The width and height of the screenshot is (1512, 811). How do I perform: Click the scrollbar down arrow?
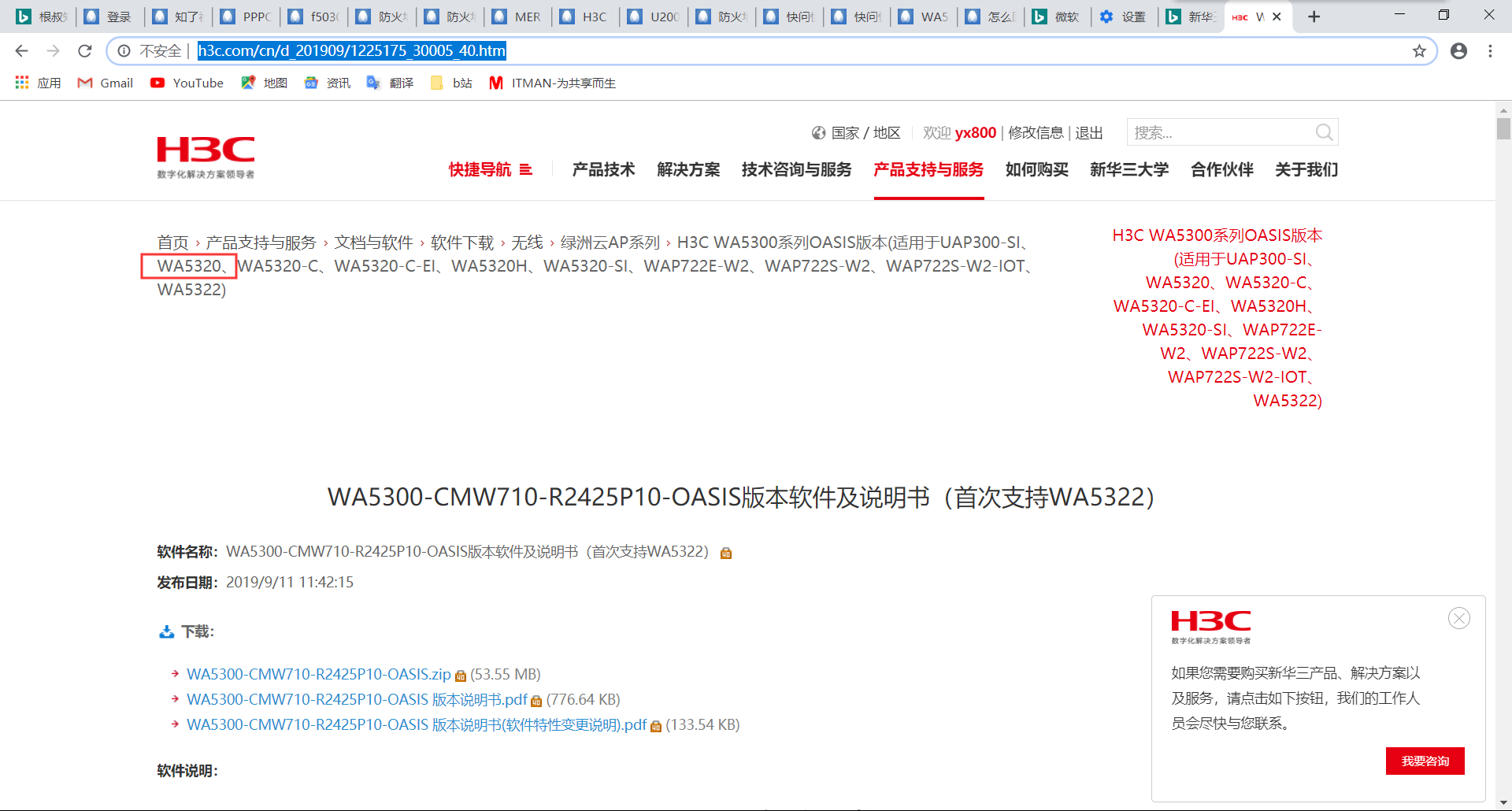pyautogui.click(x=1503, y=802)
